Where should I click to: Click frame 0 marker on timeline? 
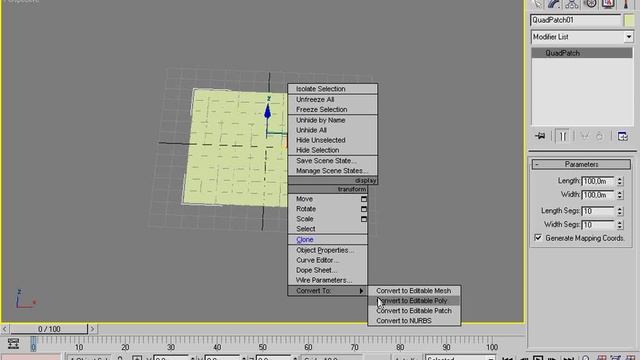coord(33,344)
